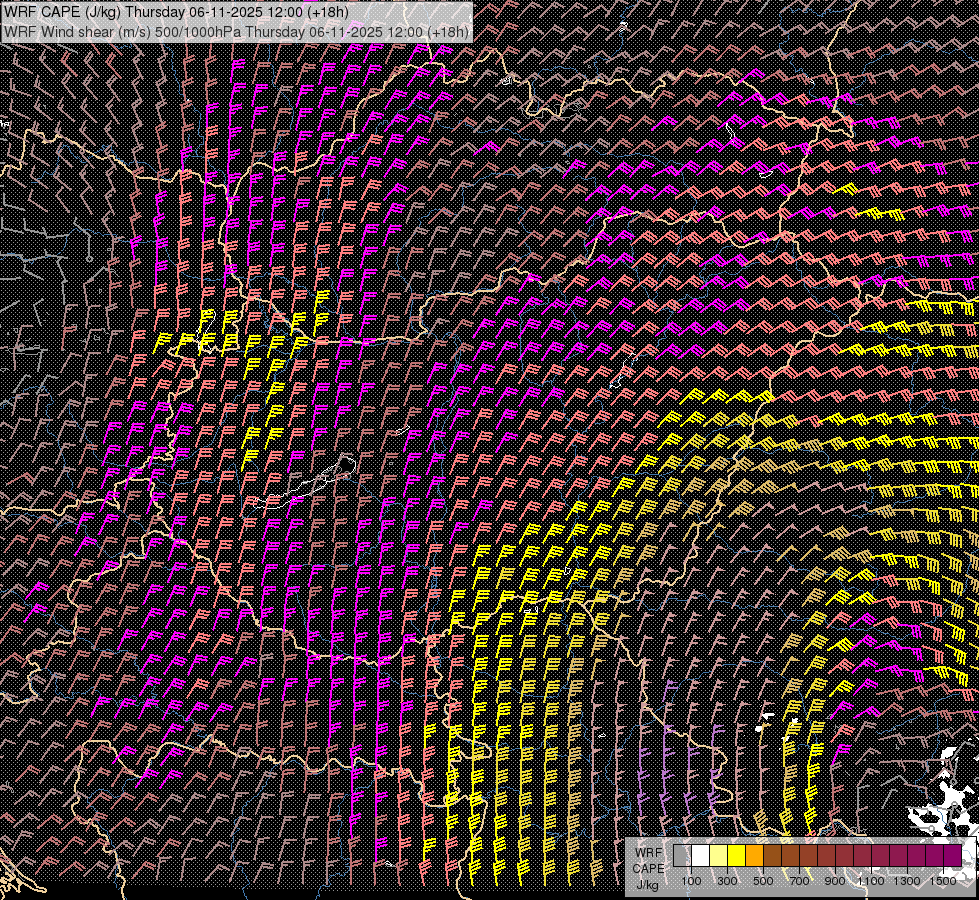Screen dimensions: 979x900
Task: Click the black lake shape in map center
Action: pyautogui.click(x=345, y=464)
